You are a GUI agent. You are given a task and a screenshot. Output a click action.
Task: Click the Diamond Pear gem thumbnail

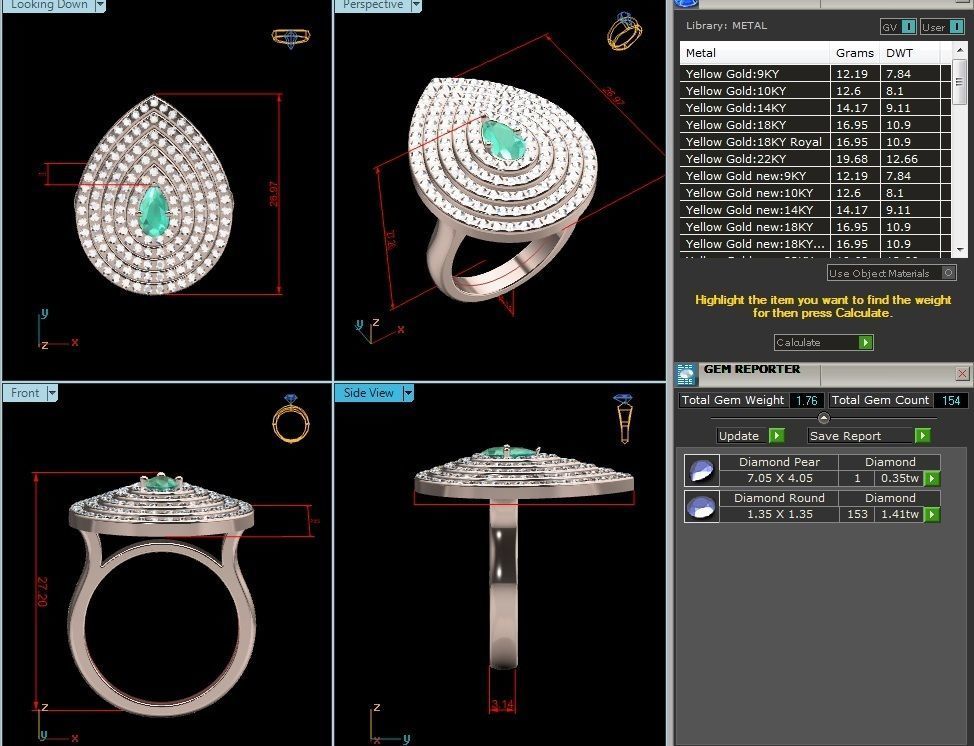click(x=702, y=470)
